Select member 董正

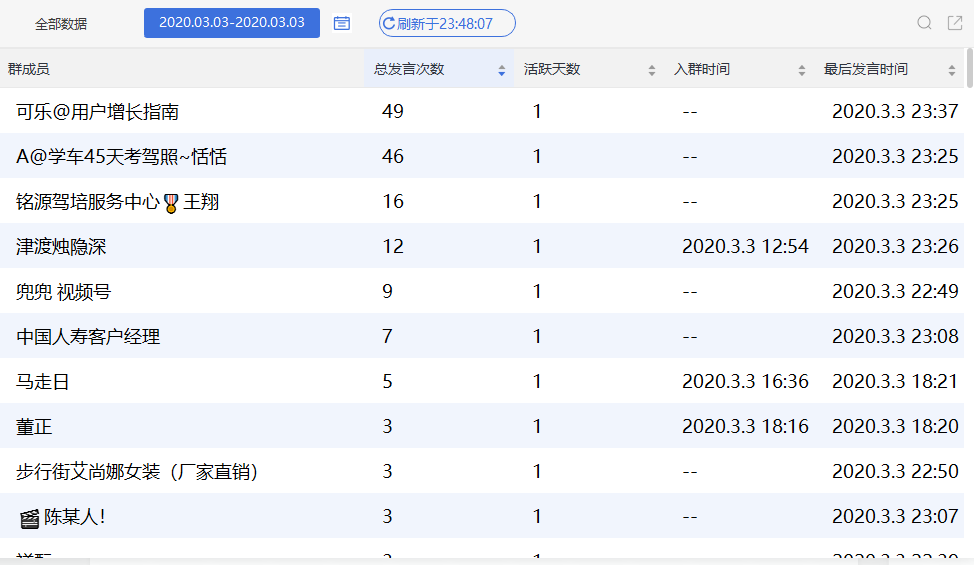[x=34, y=427]
